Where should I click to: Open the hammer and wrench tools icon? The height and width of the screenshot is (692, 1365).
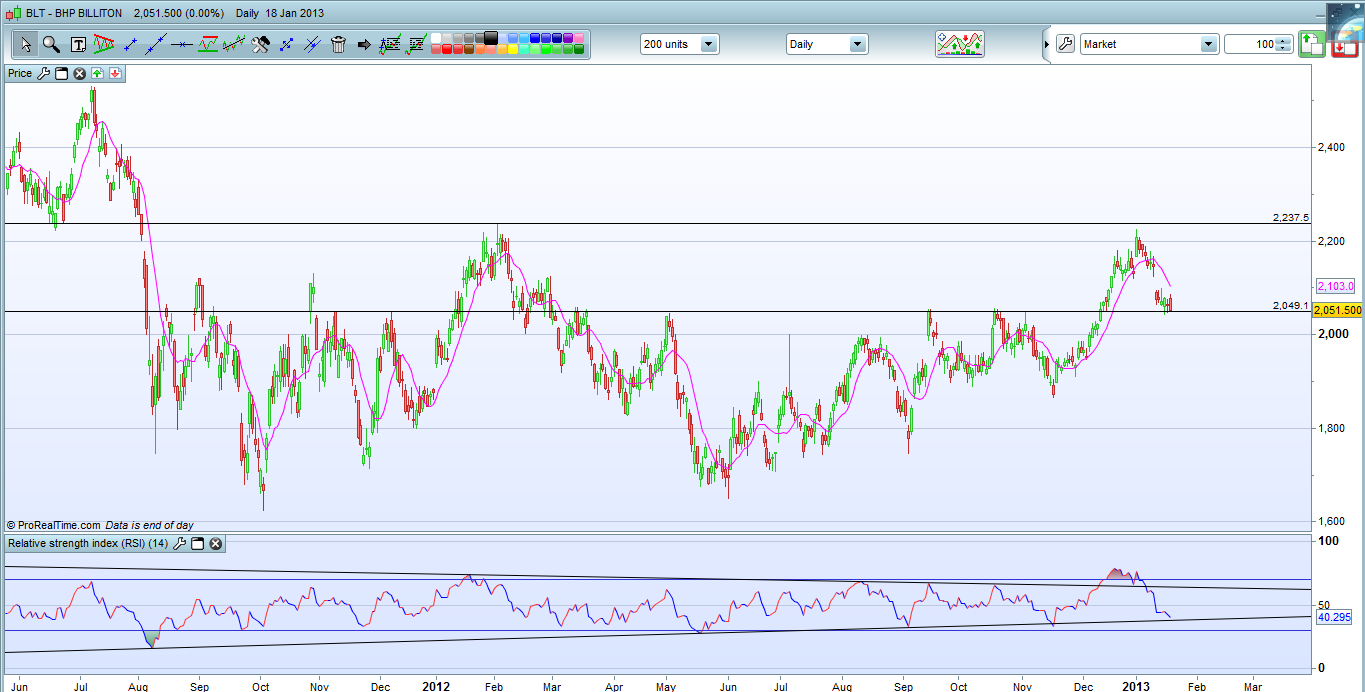260,44
